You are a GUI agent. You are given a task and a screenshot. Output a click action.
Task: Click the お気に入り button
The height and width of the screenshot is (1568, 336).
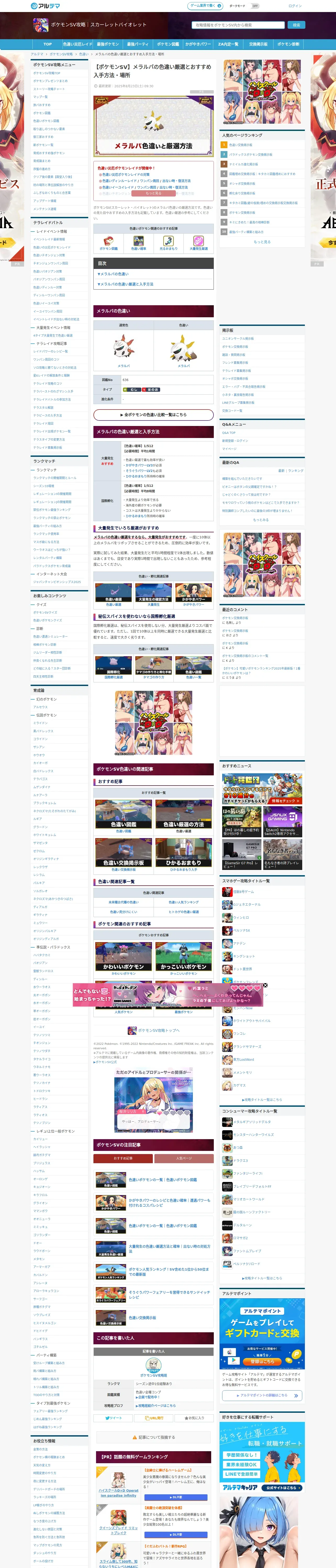194,1418
